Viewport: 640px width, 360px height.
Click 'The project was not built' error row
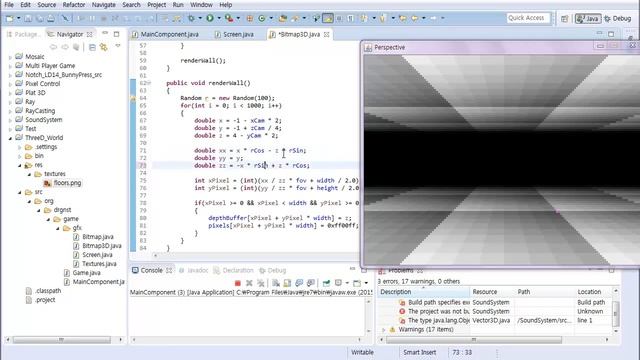(496, 311)
